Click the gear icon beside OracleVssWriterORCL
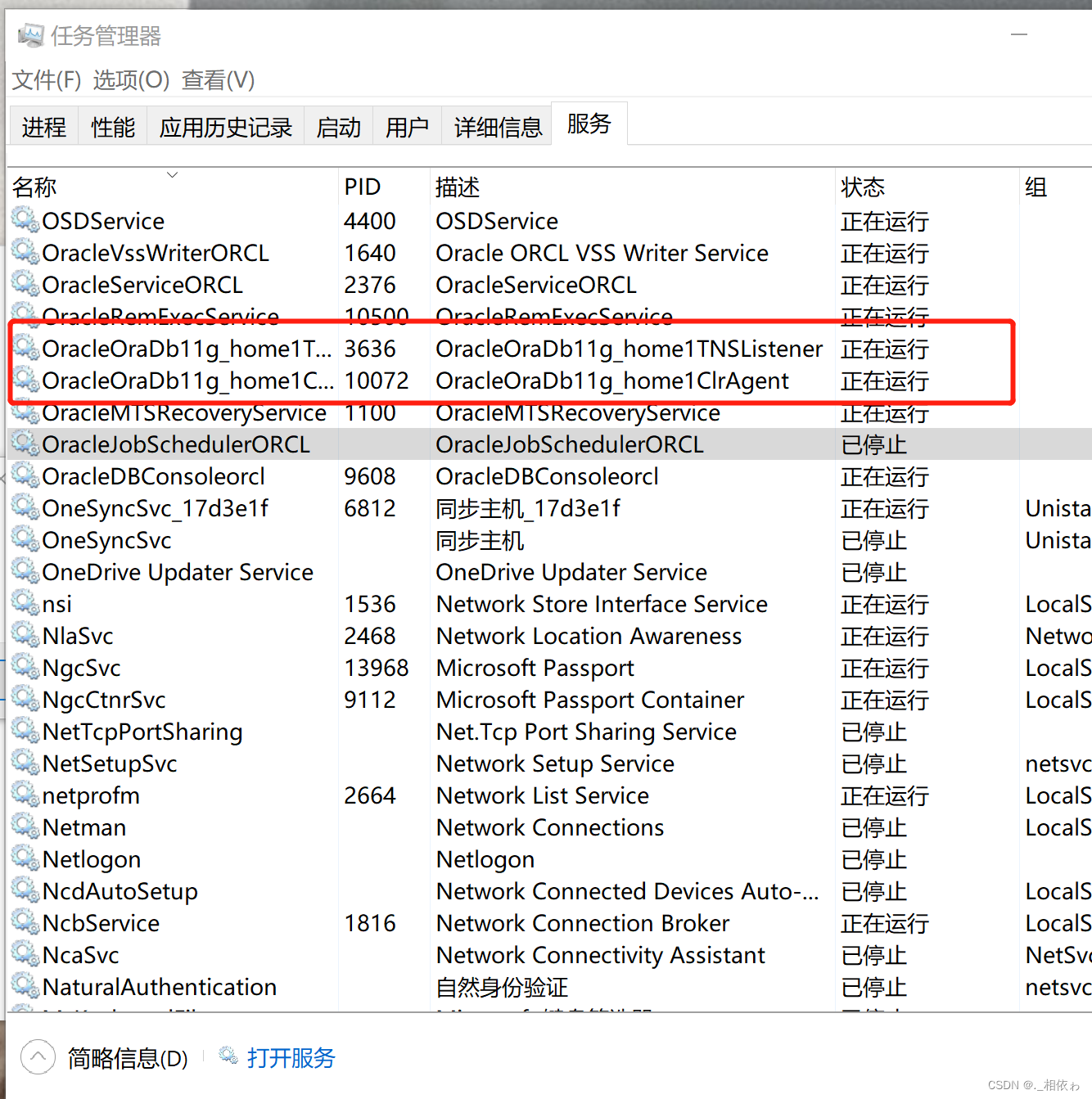The width and height of the screenshot is (1092, 1099). point(25,251)
